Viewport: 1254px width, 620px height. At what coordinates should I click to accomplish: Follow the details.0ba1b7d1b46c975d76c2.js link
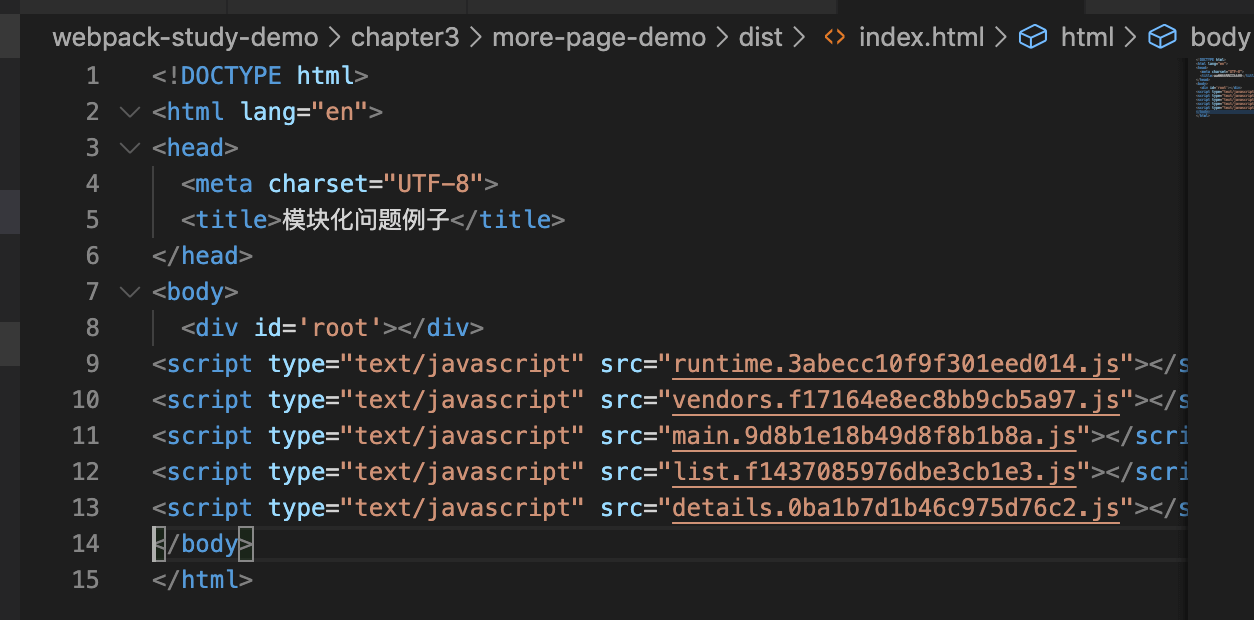895,508
